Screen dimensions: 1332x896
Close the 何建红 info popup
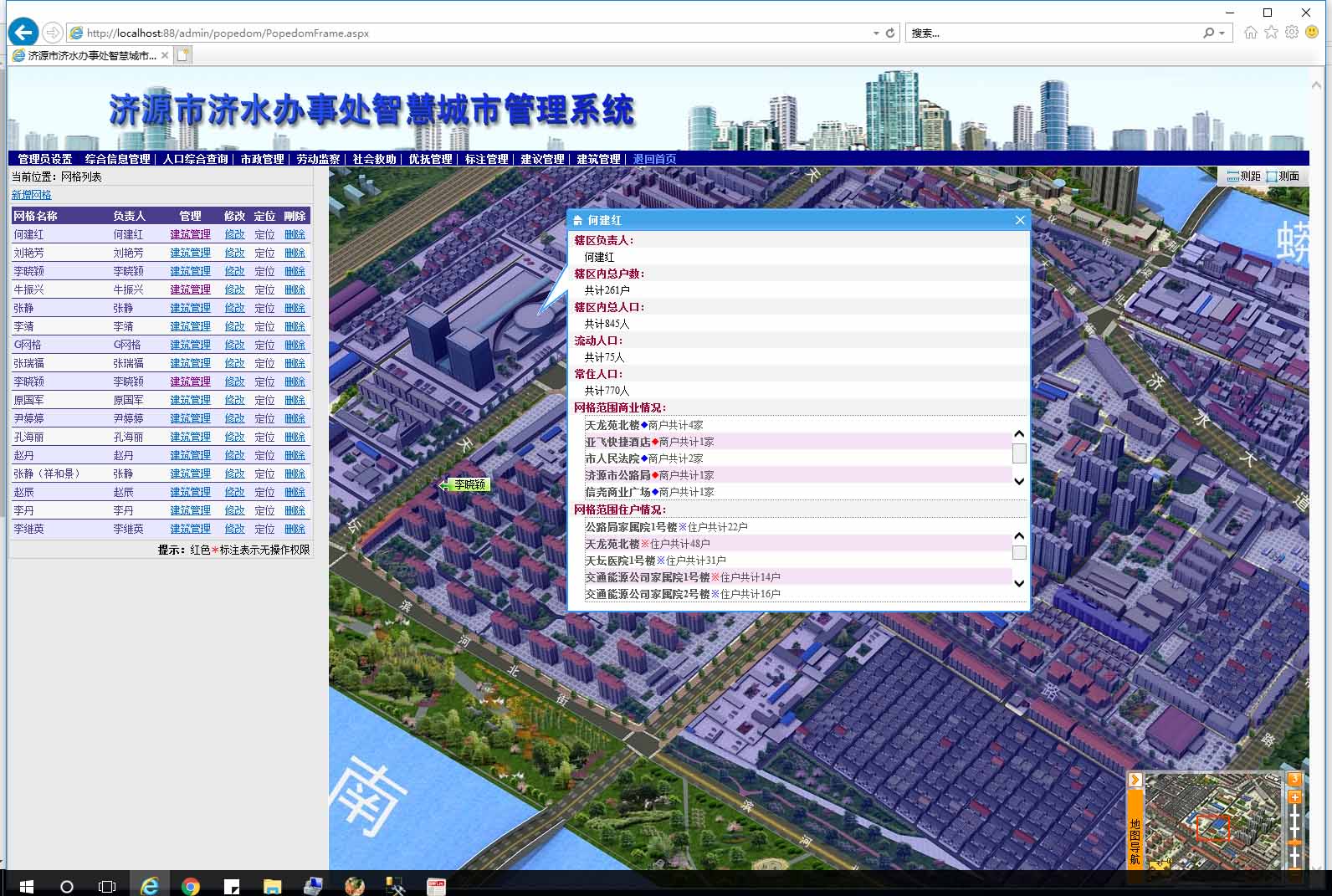(1020, 220)
